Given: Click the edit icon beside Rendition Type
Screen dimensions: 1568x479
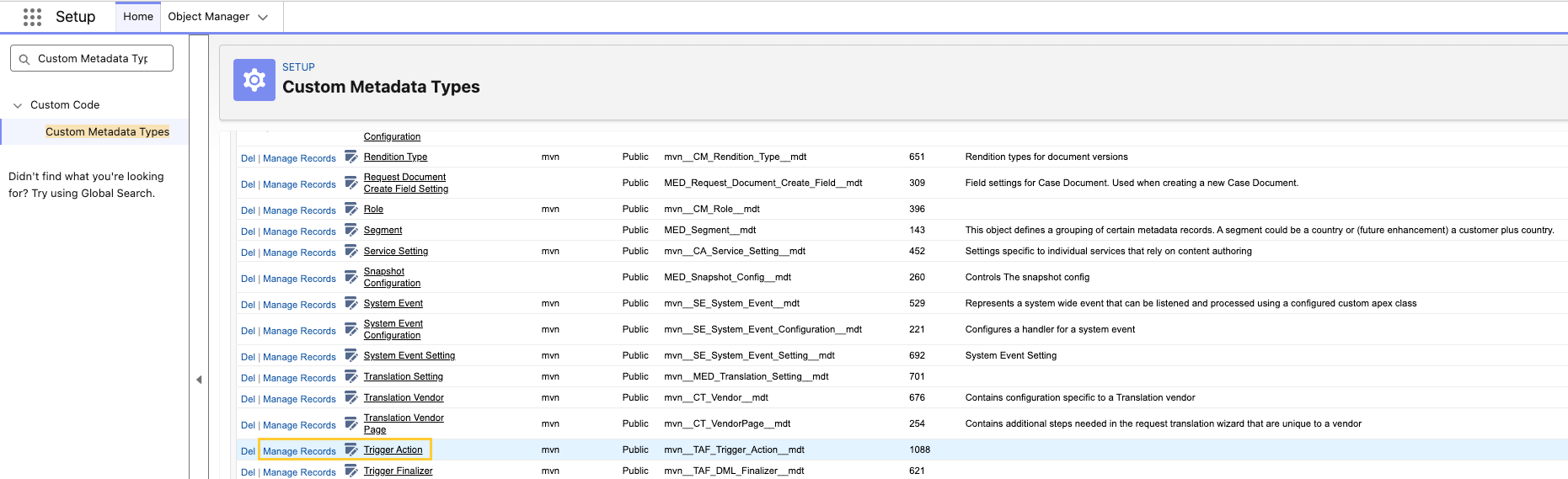Looking at the screenshot, I should point(351,157).
